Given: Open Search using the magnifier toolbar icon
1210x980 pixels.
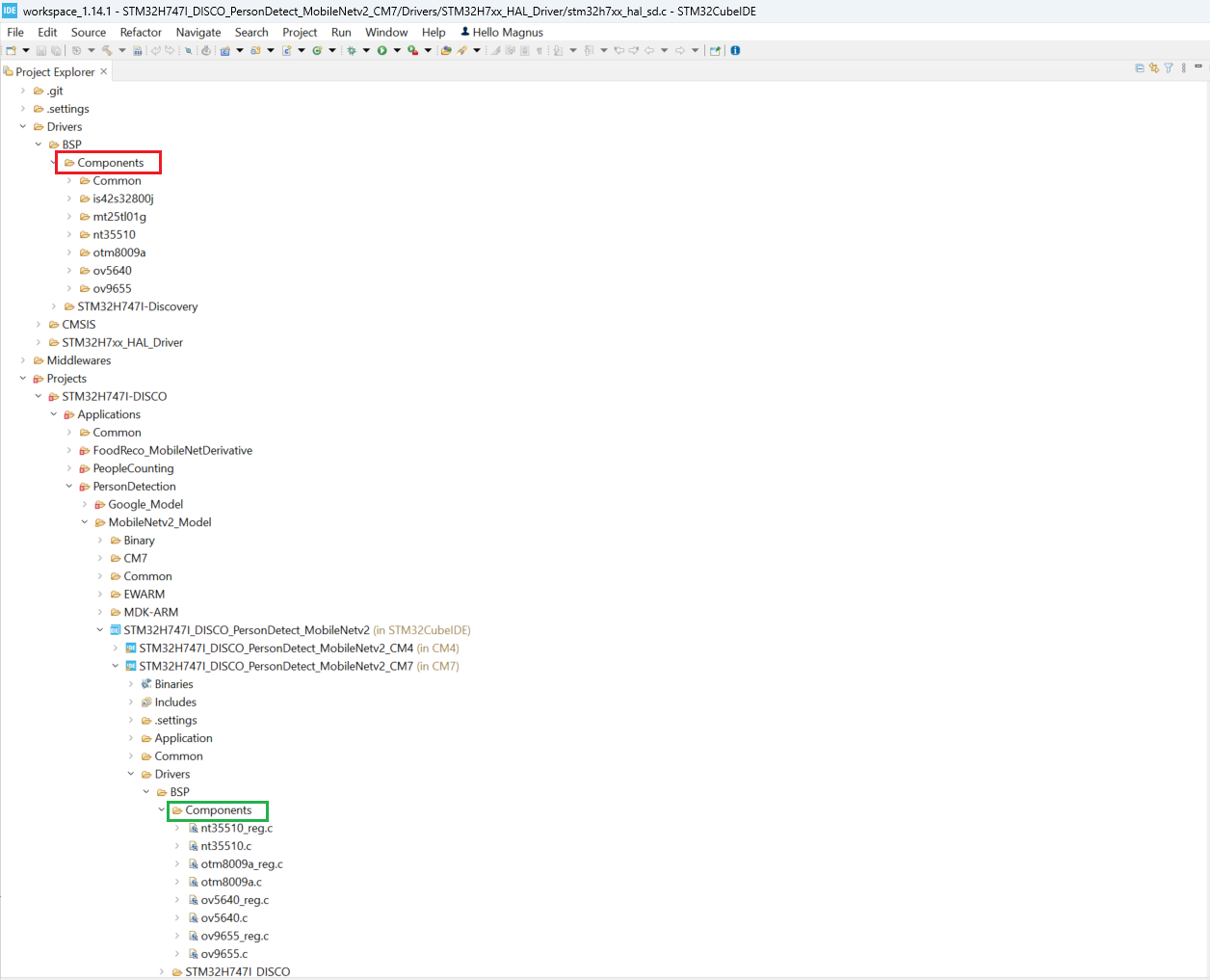Looking at the screenshot, I should point(190,50).
